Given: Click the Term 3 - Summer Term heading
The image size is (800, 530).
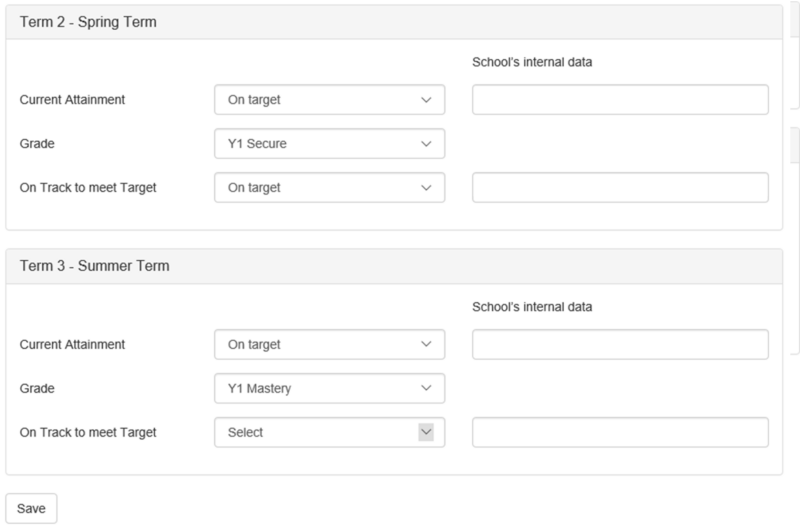Looking at the screenshot, I should [x=94, y=266].
